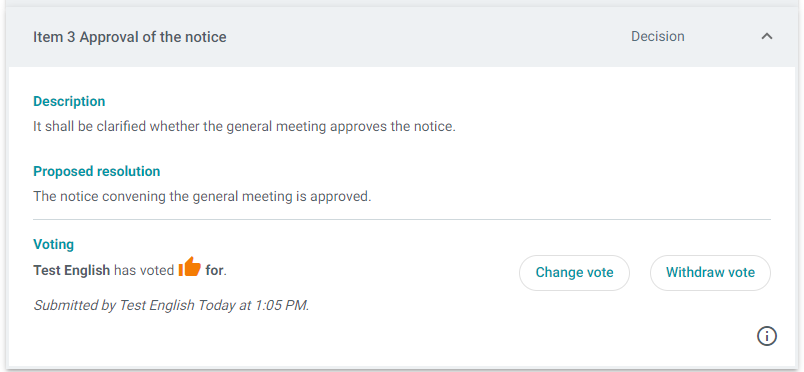Select the Item 3 Approval of the notice title
Viewport: 804px width, 372px height.
tap(130, 37)
